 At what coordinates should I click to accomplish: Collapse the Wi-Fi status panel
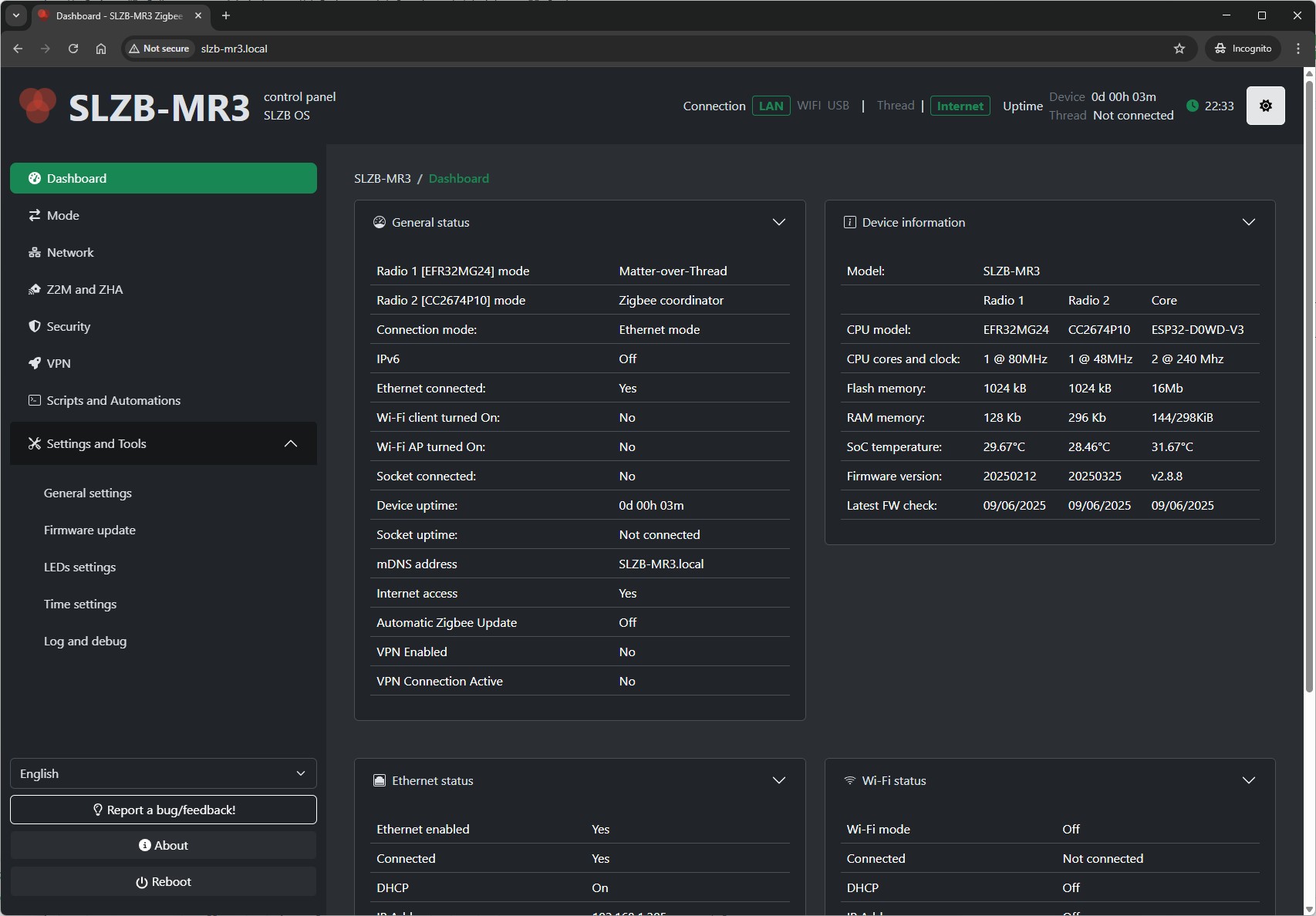pos(1248,781)
